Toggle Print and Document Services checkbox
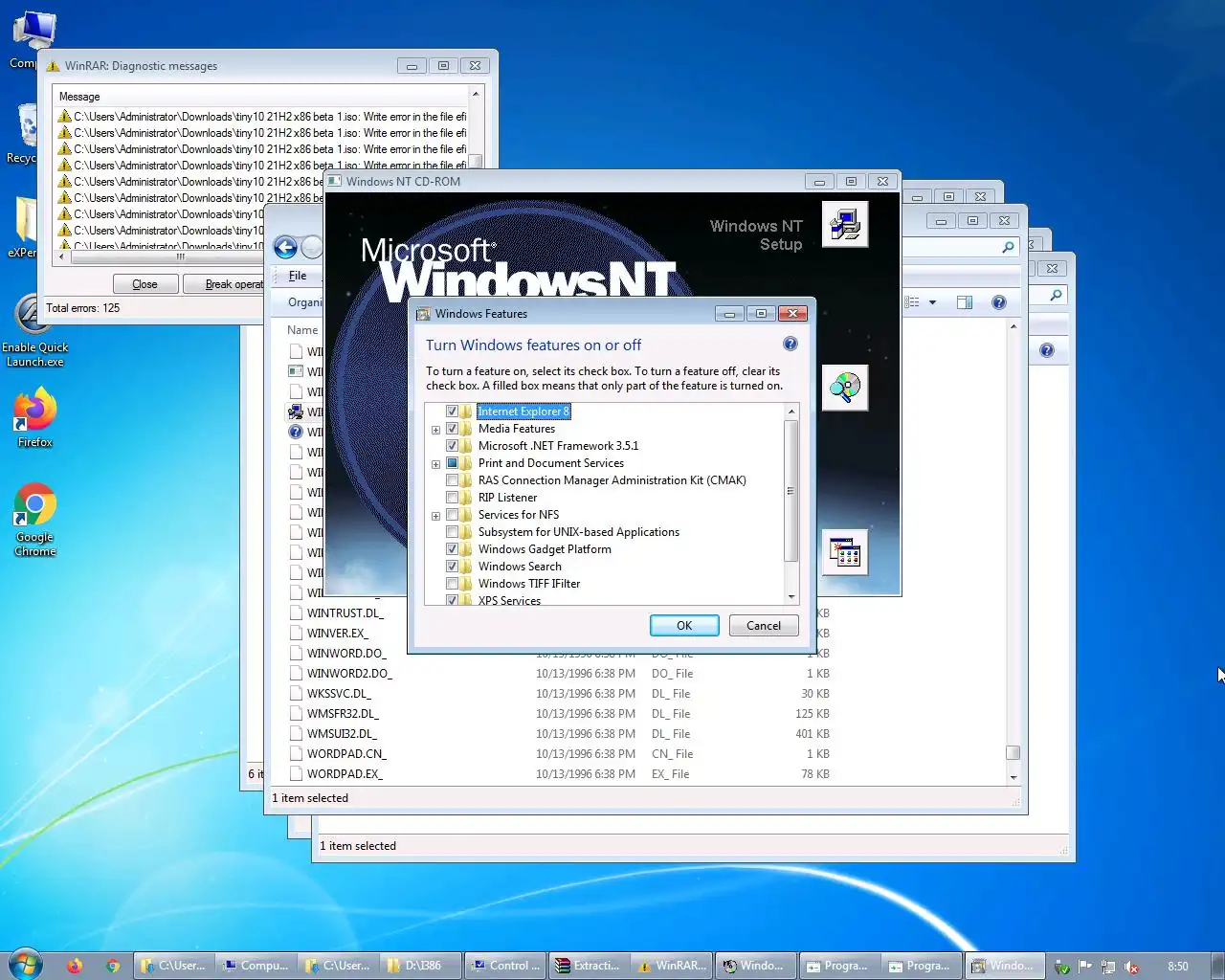 click(x=452, y=463)
